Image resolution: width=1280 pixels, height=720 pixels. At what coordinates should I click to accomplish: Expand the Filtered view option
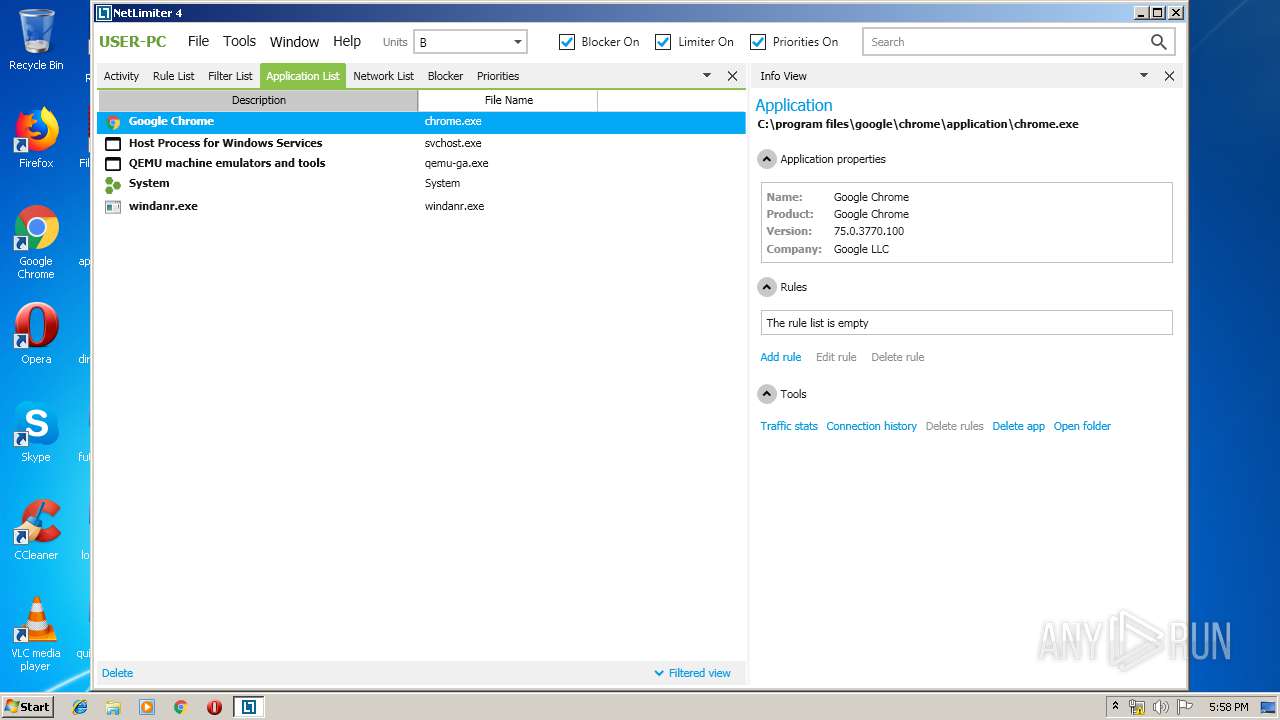692,673
